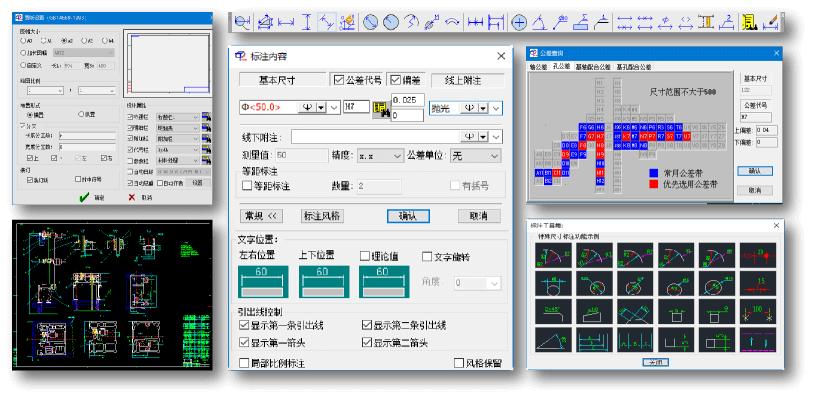The image size is (813, 399).
Task: Click 确认 in 标注内容 dialog
Action: click(x=408, y=216)
